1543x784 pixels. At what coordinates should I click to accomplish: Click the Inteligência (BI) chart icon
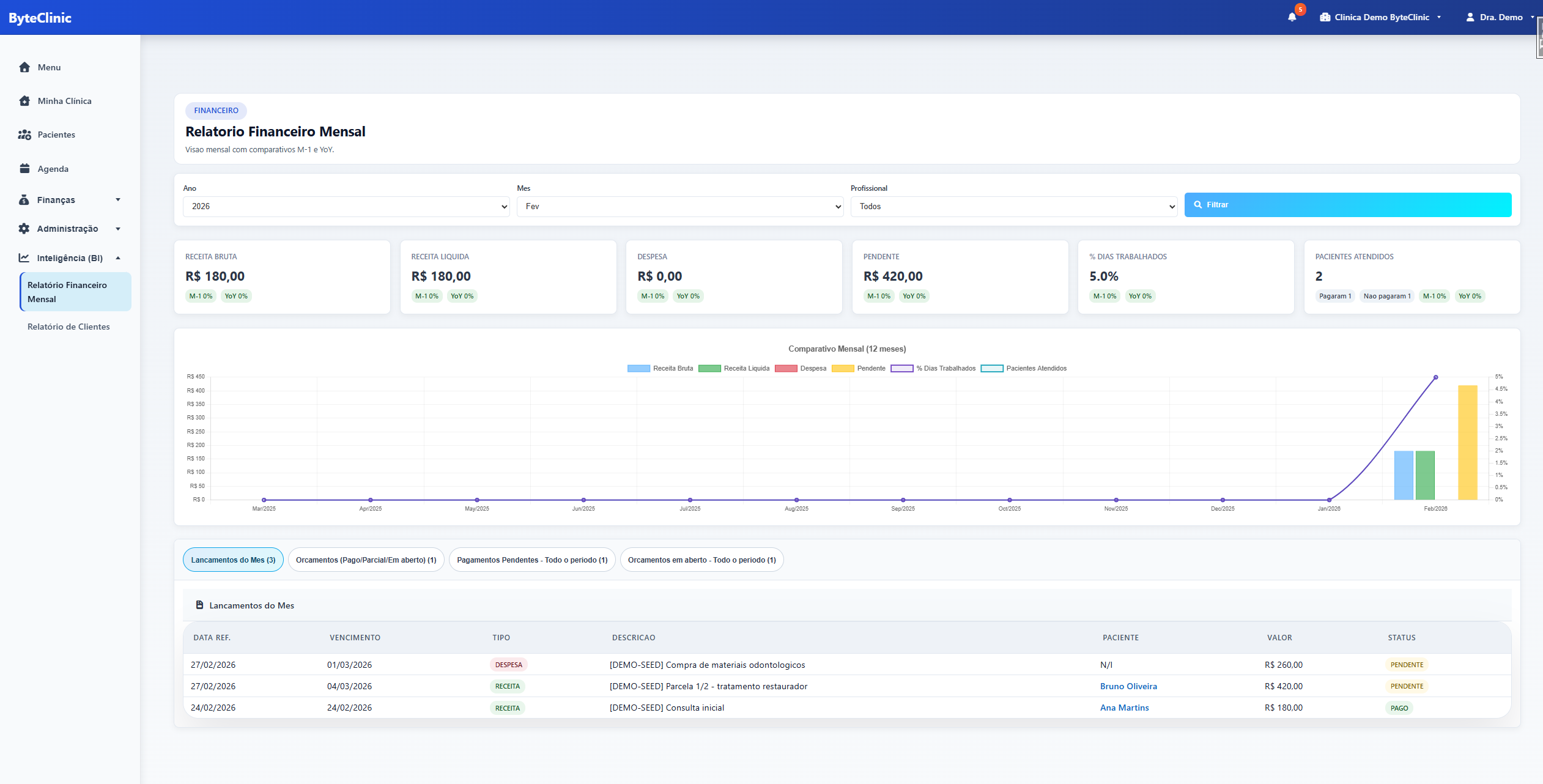24,258
